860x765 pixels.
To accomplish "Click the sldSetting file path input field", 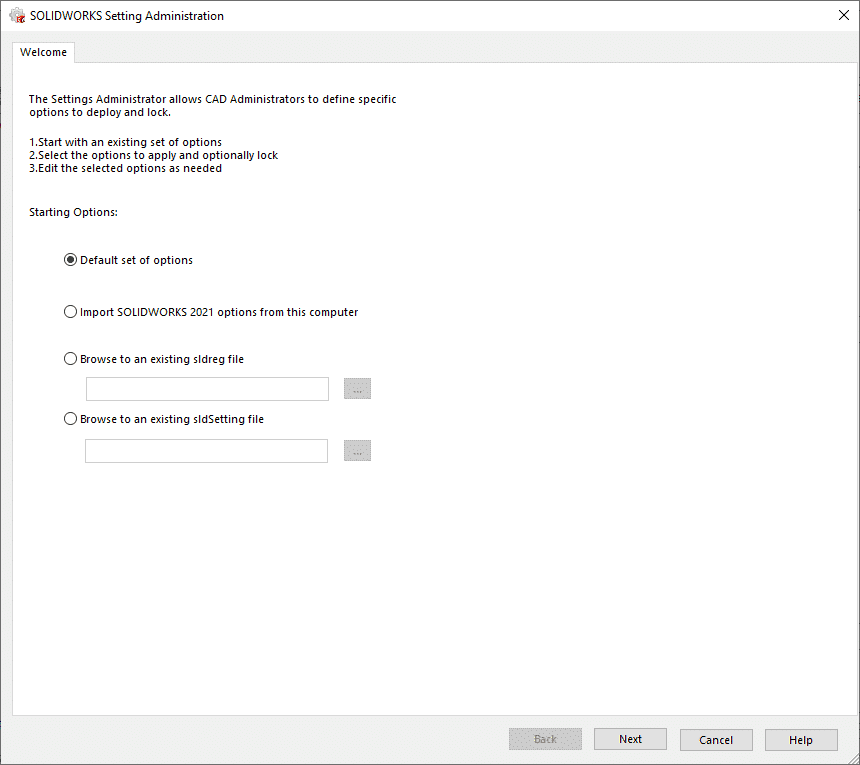I will (206, 451).
